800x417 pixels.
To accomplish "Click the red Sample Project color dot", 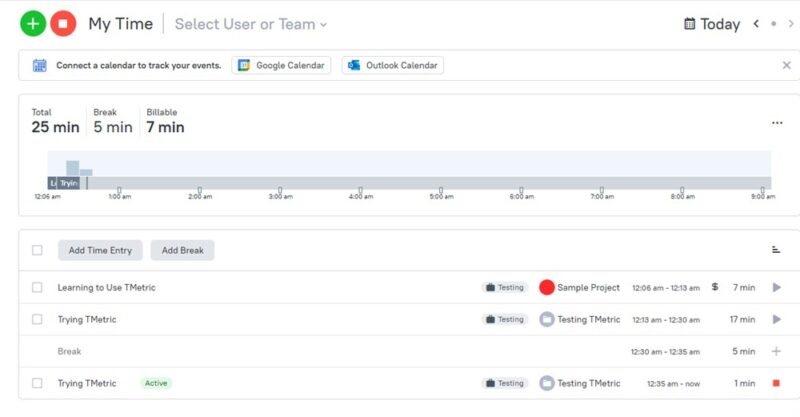I will (547, 288).
